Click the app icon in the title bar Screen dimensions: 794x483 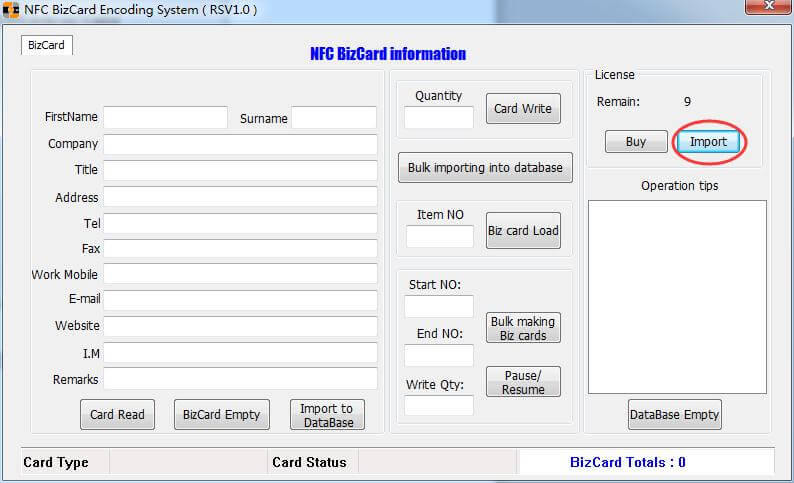click(x=11, y=10)
